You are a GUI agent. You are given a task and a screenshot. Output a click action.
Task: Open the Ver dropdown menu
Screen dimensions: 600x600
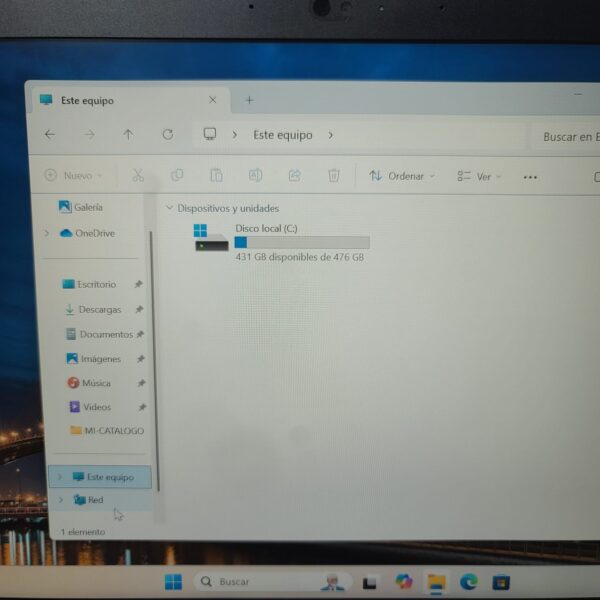tap(479, 176)
